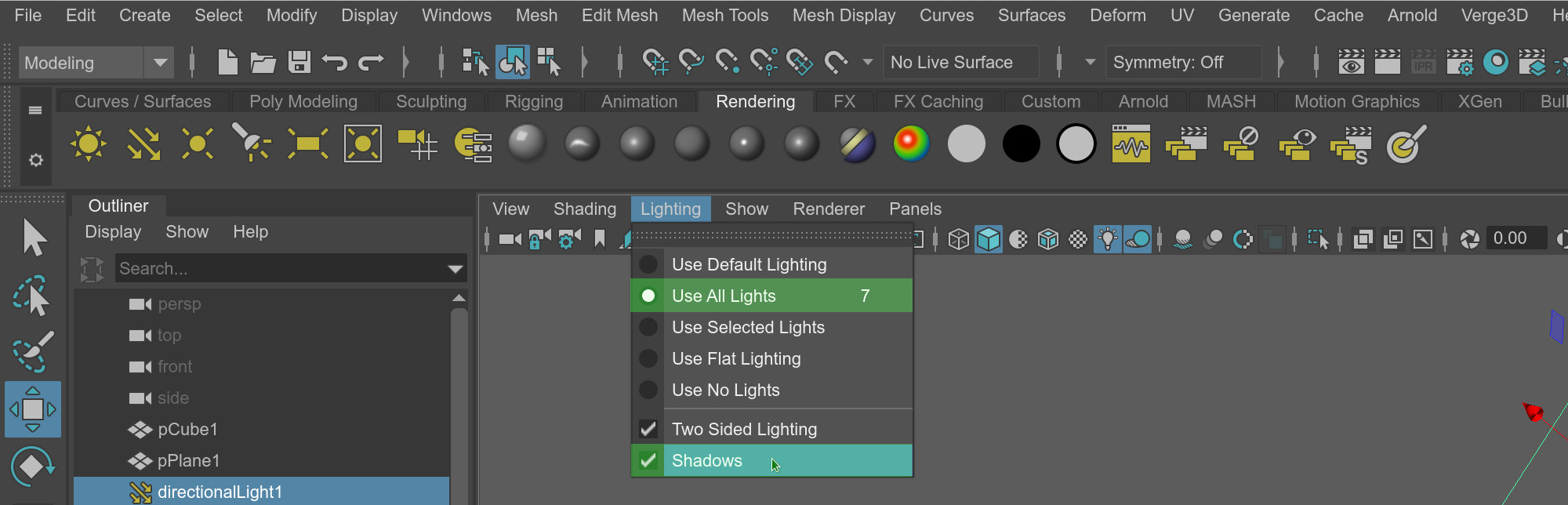Viewport: 1568px width, 505px height.
Task: Select Use Default Lighting option
Action: click(771, 264)
